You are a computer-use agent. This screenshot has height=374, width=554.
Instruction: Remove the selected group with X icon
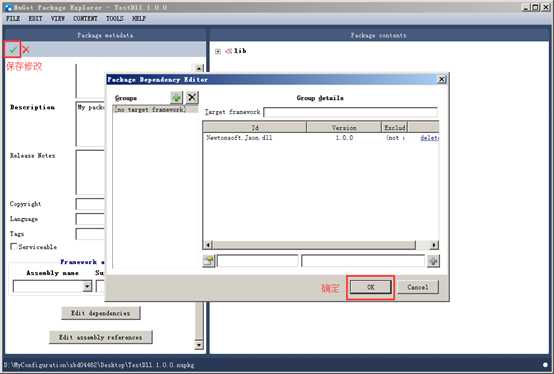tap(192, 97)
